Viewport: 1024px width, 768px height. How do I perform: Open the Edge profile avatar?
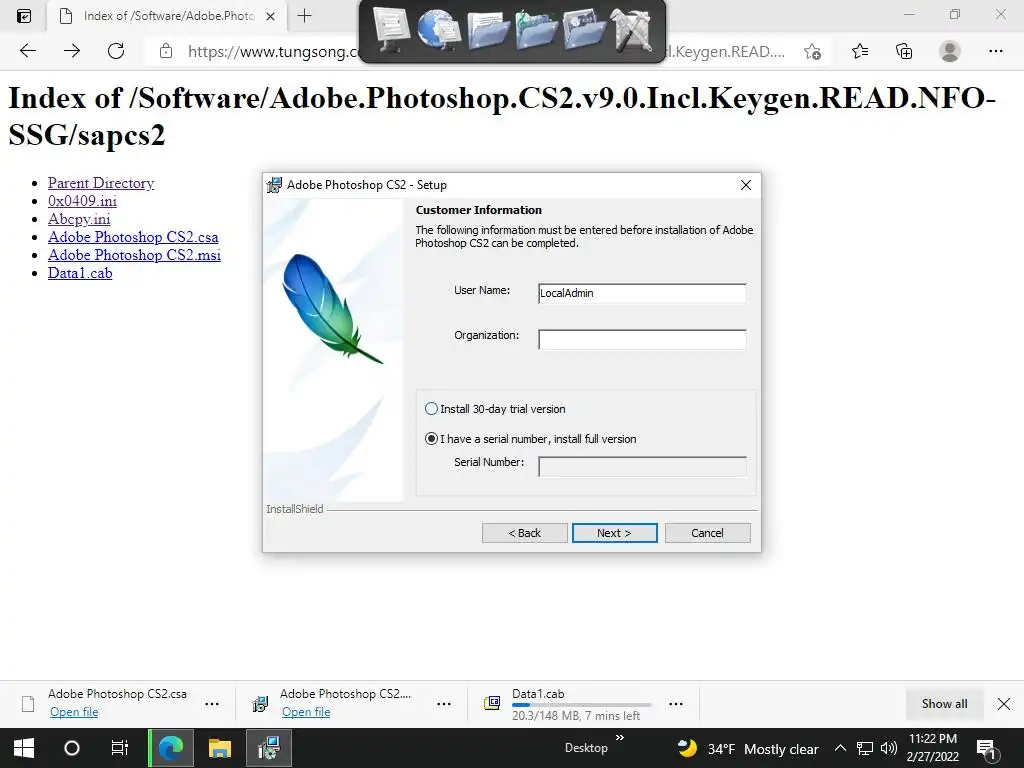click(x=950, y=51)
